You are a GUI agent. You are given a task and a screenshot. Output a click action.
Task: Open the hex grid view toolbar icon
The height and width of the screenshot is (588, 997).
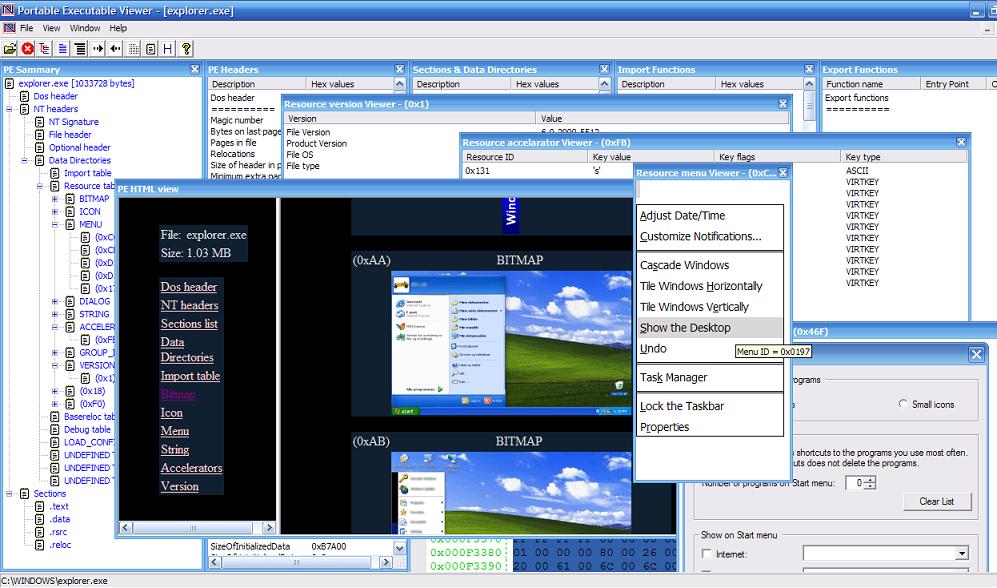pos(134,47)
